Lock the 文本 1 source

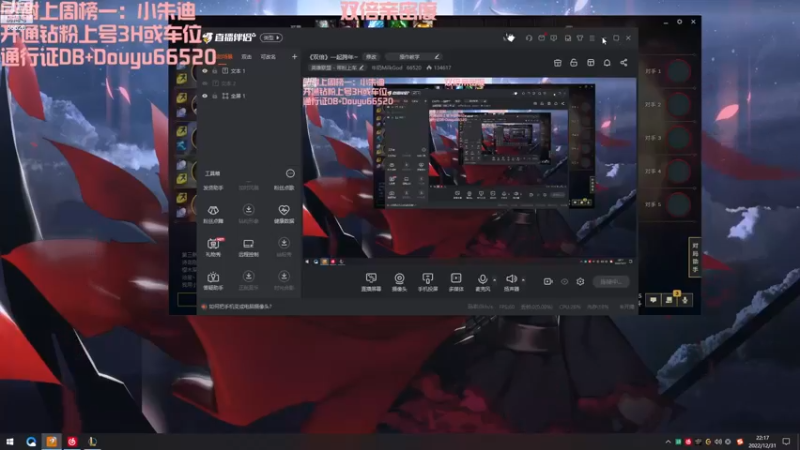point(215,71)
